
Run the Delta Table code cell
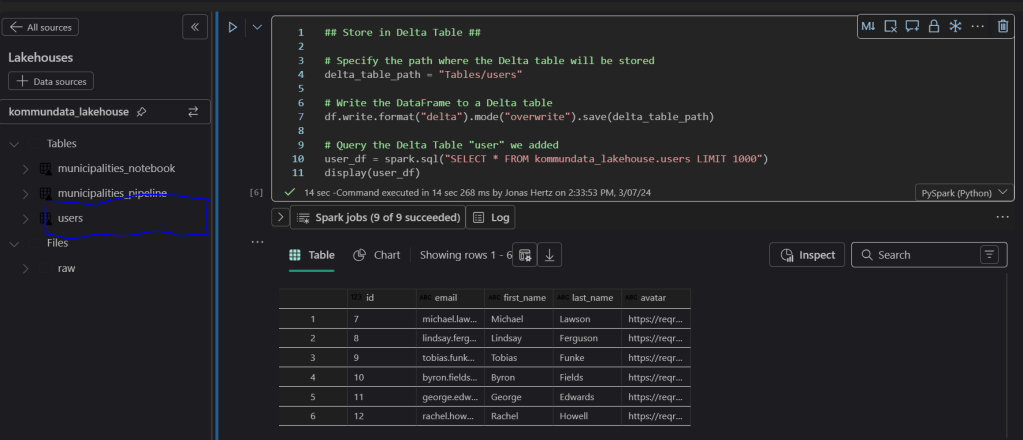[x=233, y=28]
